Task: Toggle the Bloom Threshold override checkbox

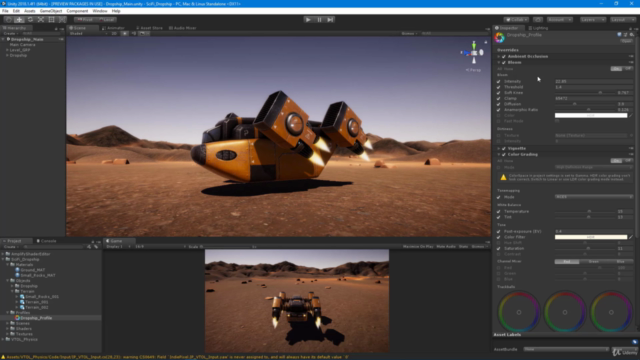Action: point(498,87)
